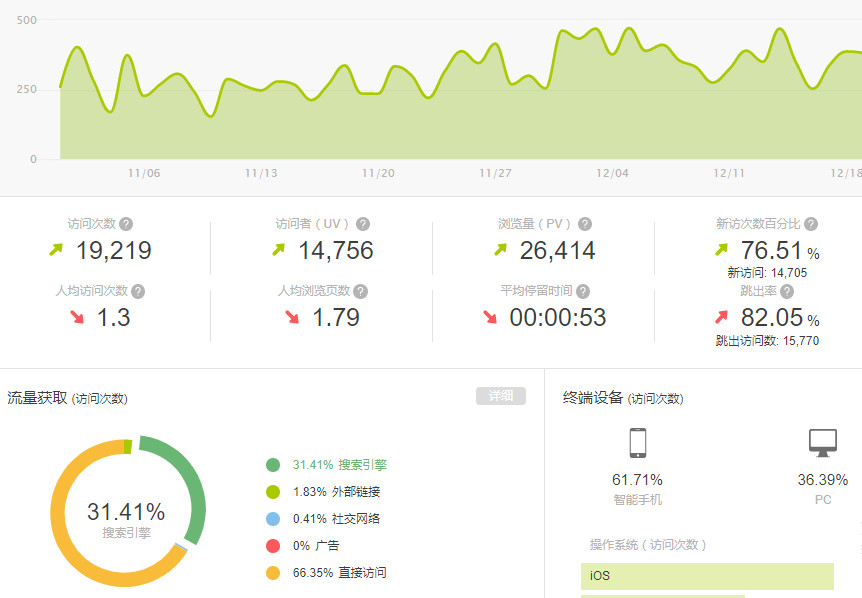Click the 61.71% 智能手机 figure
This screenshot has height=598, width=862.
pyautogui.click(x=638, y=480)
